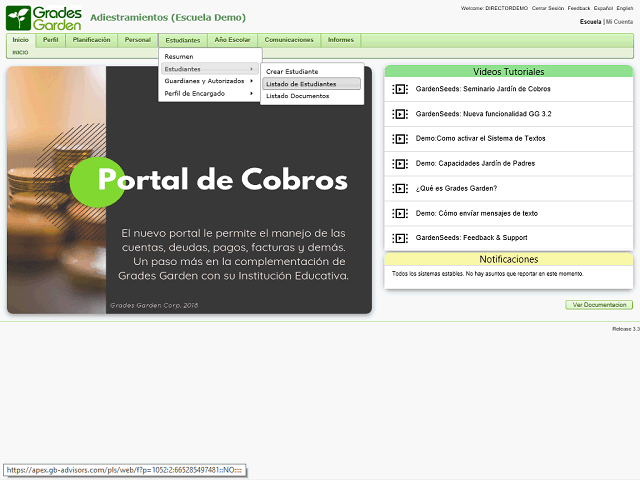Open the Estudiantes tab
Viewport: 640px width, 480px height.
tap(183, 40)
